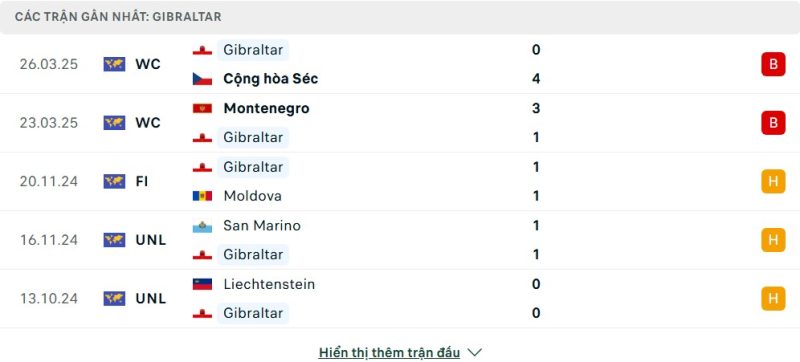The width and height of the screenshot is (800, 362).
Task: Click the red B badge for Czech Republic match
Action: [773, 64]
